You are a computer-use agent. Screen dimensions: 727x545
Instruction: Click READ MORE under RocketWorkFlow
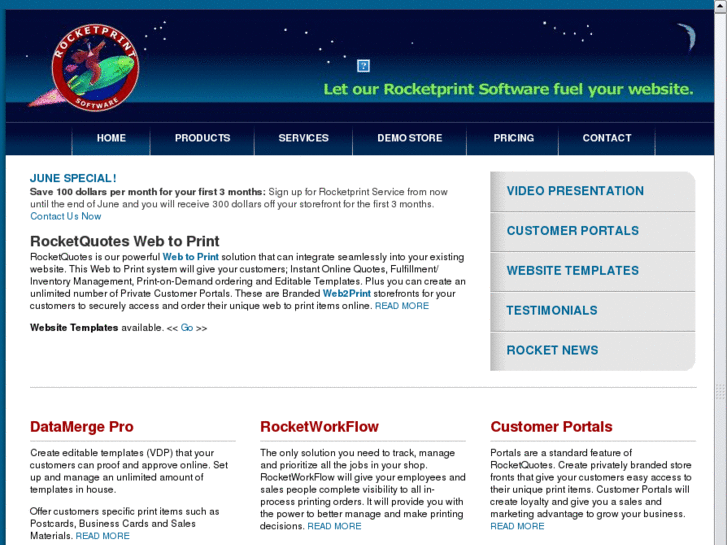[334, 526]
